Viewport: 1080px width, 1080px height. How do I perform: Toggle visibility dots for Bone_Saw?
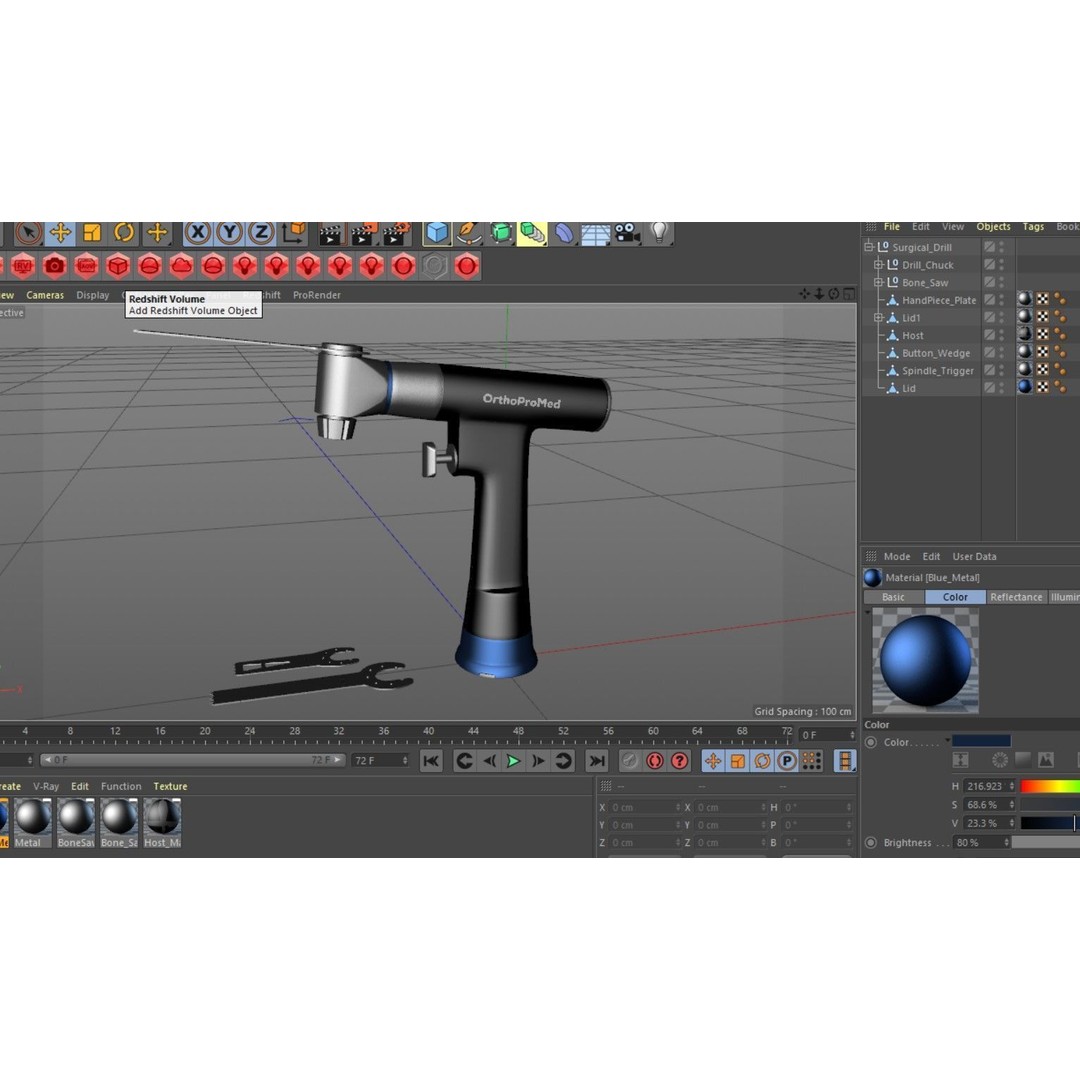point(1001,282)
